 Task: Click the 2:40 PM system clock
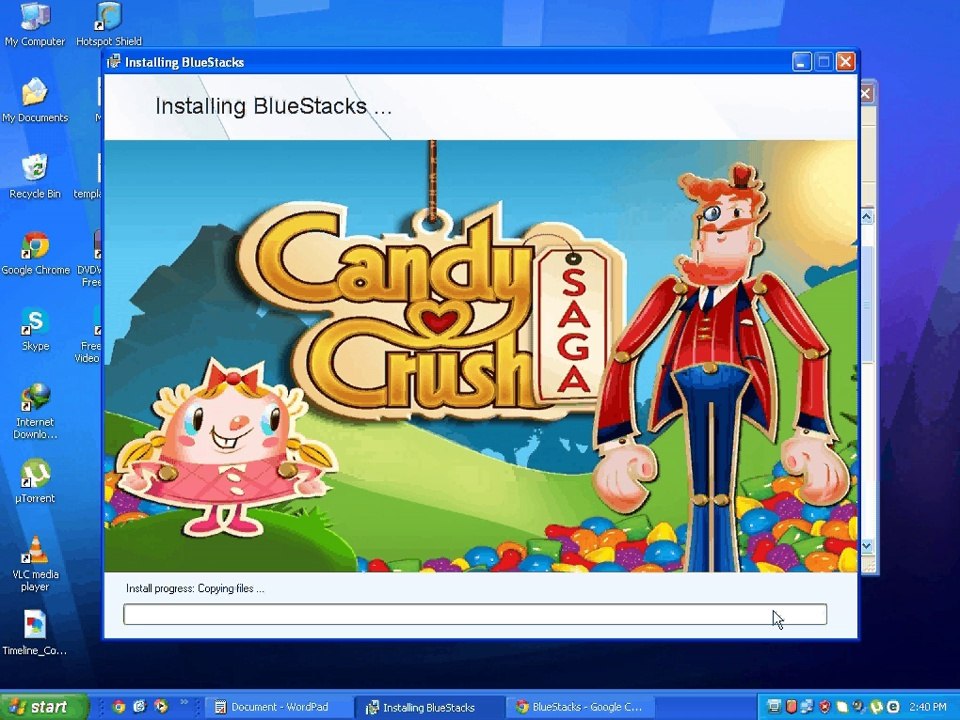pos(928,707)
